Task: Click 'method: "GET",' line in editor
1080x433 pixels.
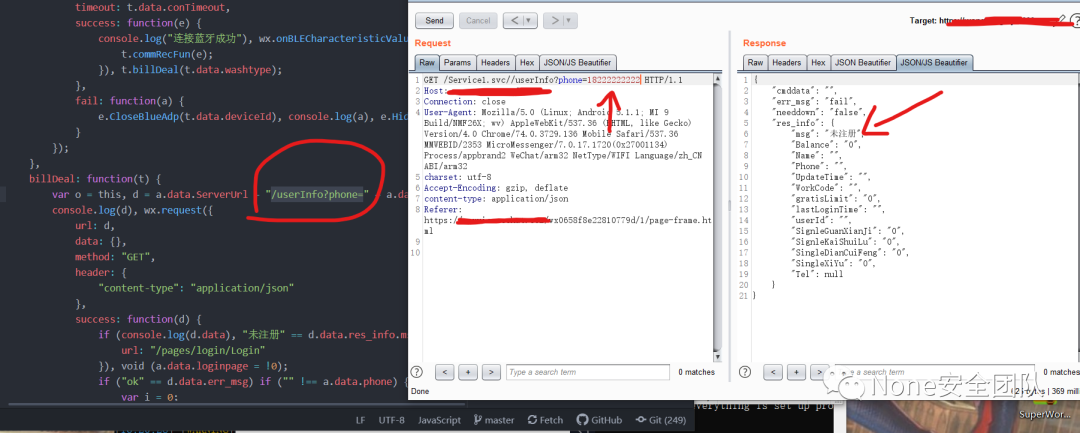Action: 116,257
